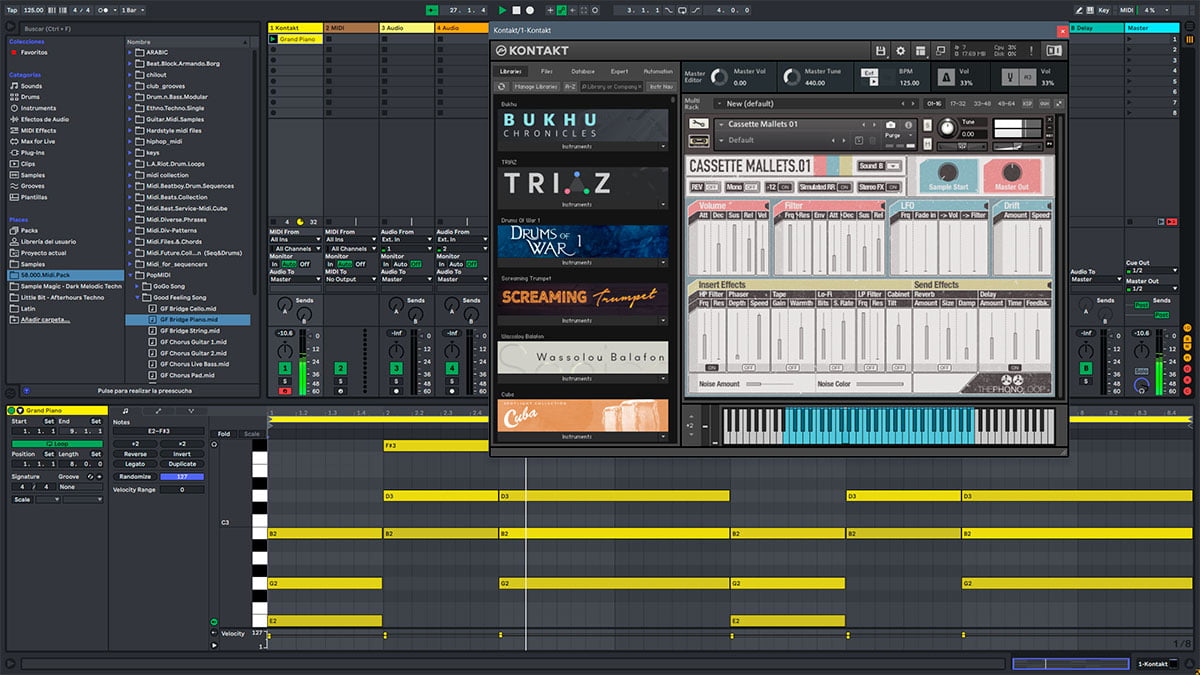The height and width of the screenshot is (675, 1200).
Task: Click Play in Ableton transport
Action: 503,10
